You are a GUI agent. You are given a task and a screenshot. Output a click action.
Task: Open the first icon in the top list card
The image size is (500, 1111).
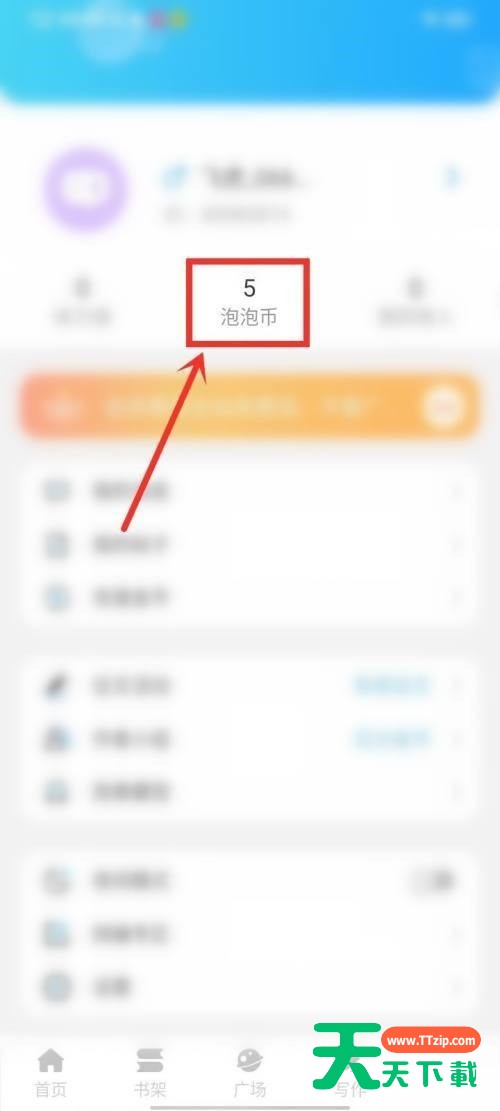pos(56,491)
